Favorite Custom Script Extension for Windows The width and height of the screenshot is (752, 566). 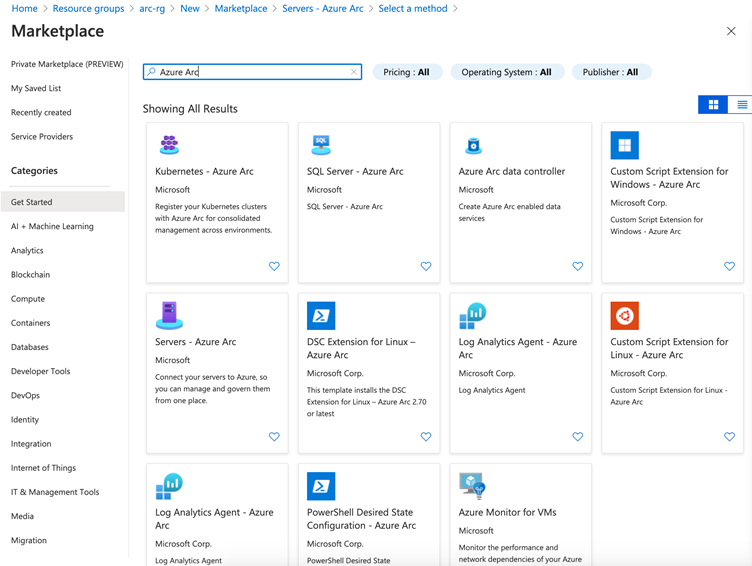click(729, 266)
